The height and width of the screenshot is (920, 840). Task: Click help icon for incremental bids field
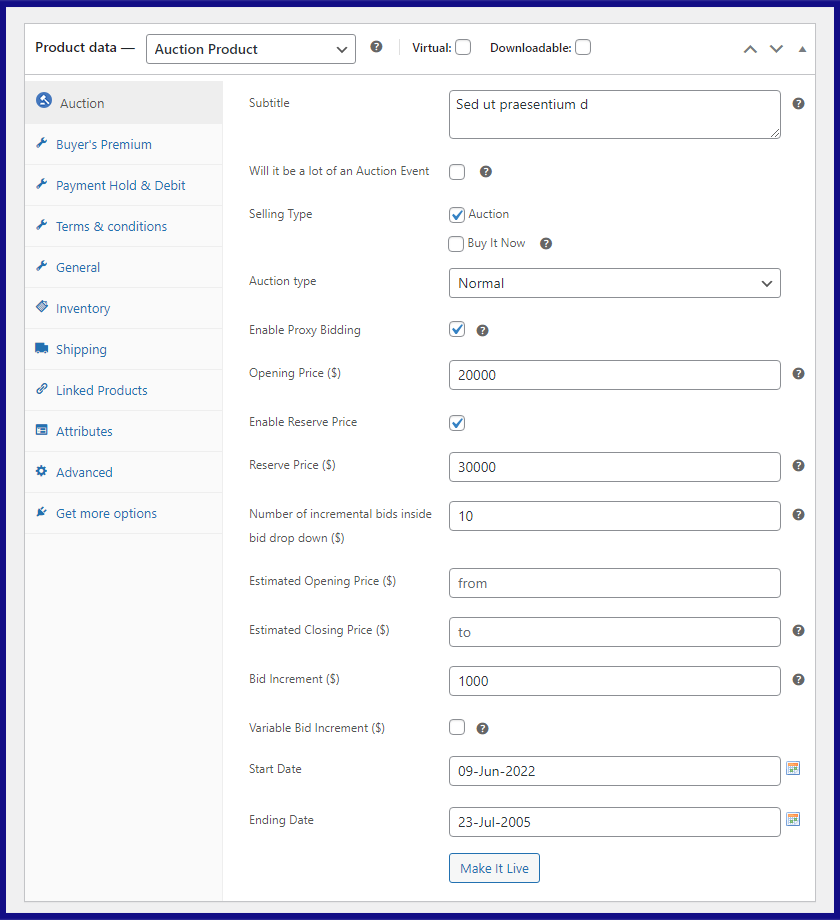(798, 515)
